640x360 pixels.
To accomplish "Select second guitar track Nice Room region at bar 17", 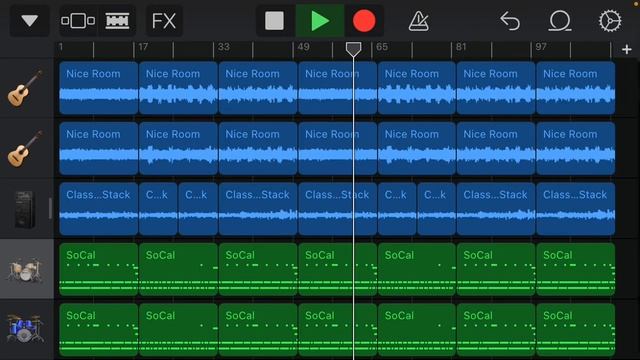I will point(178,148).
